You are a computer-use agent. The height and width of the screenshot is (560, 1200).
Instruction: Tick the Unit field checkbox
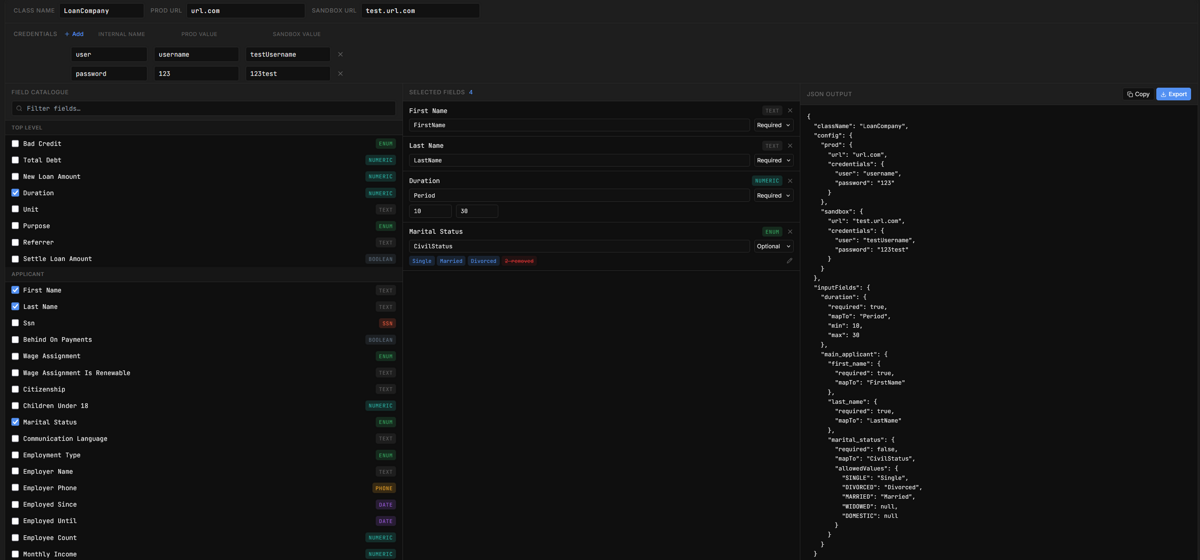pos(15,210)
